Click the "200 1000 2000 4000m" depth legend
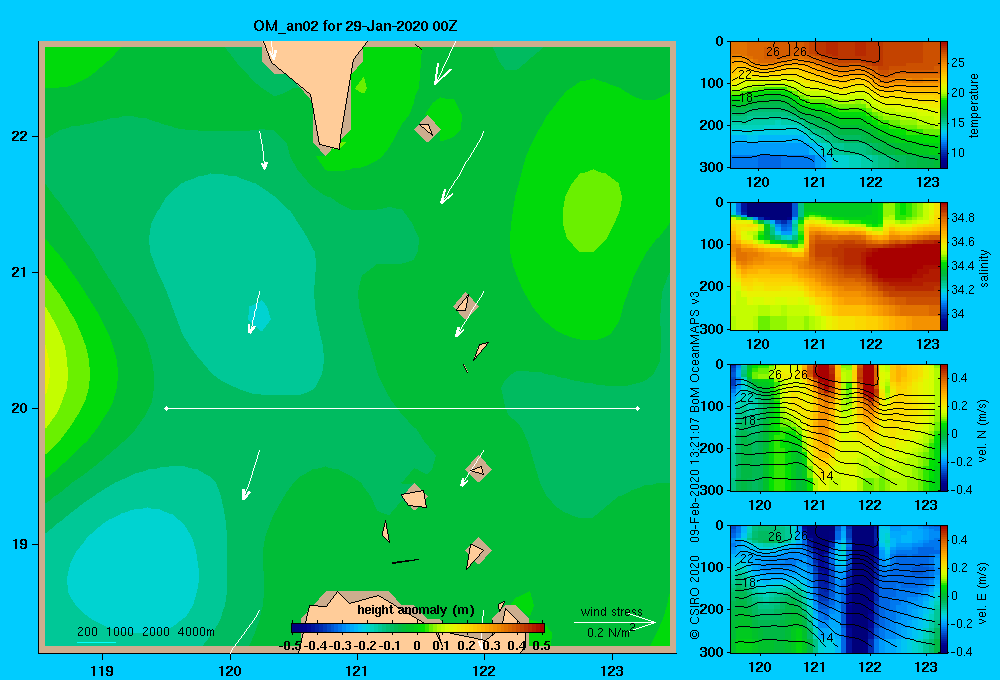This screenshot has height=680, width=1000. click(146, 632)
